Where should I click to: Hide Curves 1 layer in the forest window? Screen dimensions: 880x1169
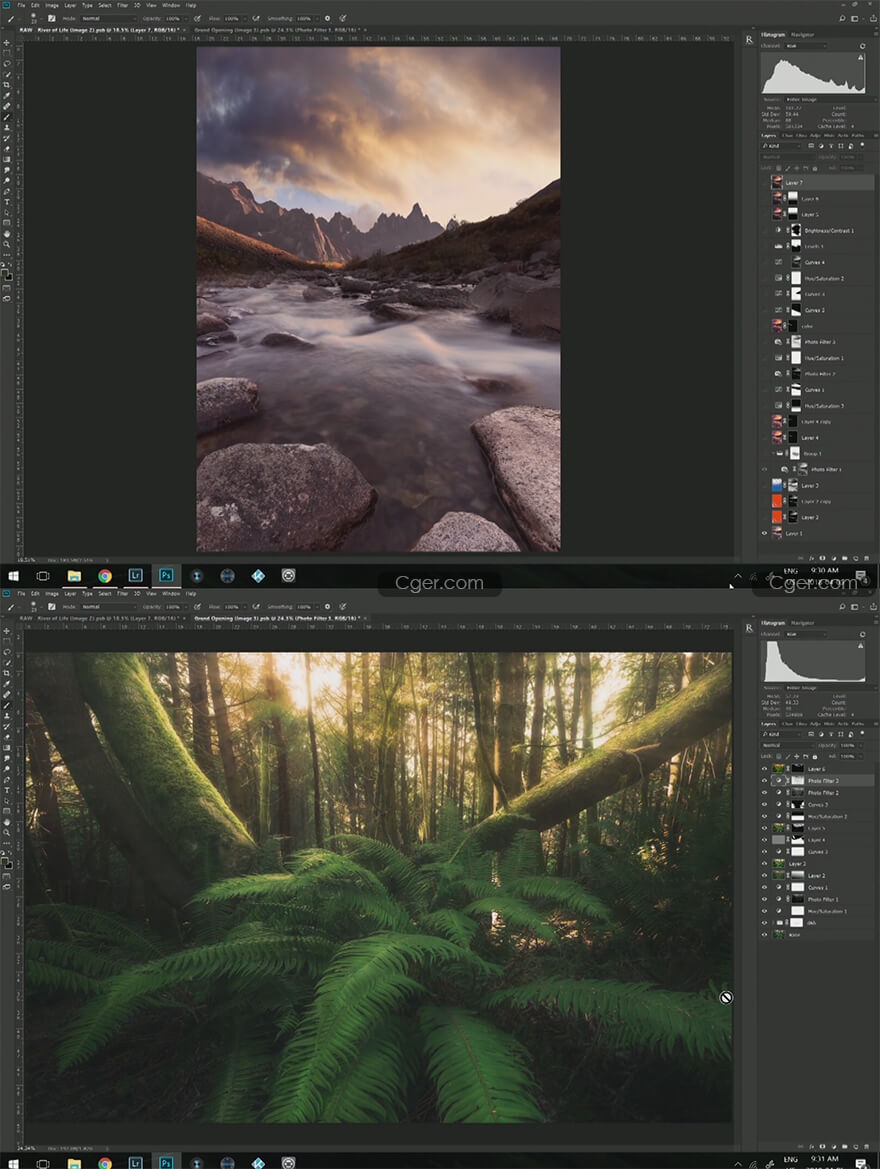coord(764,887)
